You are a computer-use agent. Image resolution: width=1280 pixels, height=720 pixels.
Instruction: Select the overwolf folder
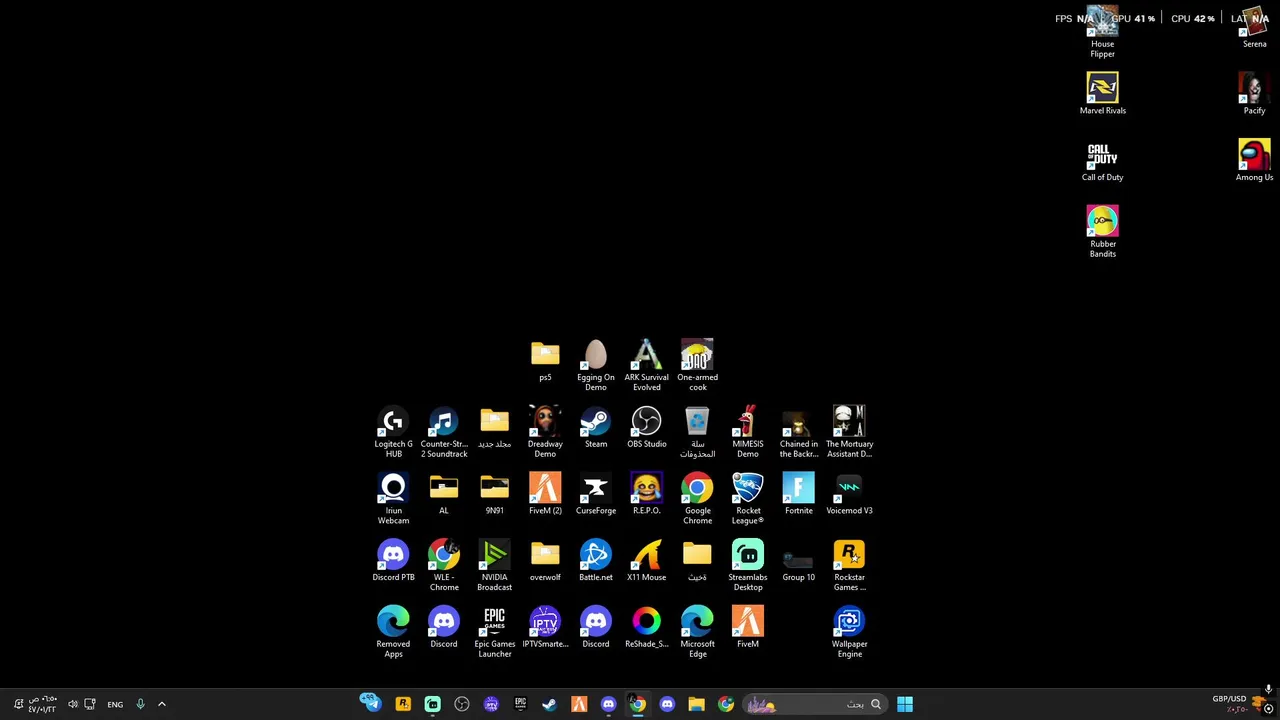[x=545, y=561]
